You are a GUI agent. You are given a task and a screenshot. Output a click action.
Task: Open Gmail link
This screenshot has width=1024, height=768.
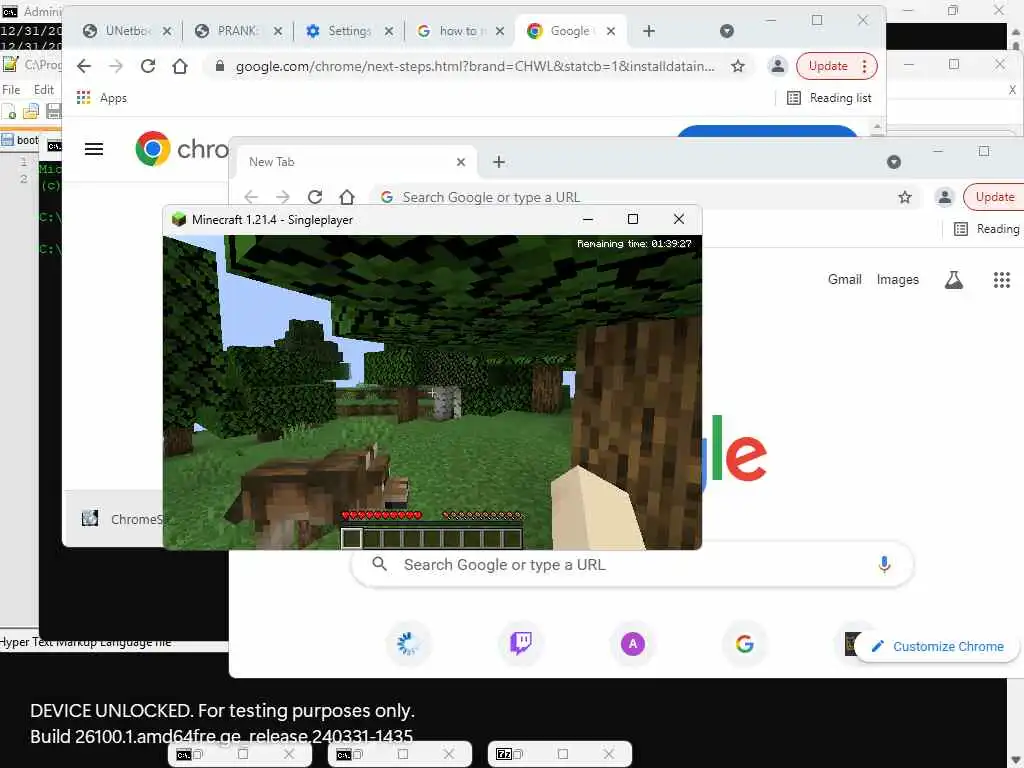coord(844,280)
